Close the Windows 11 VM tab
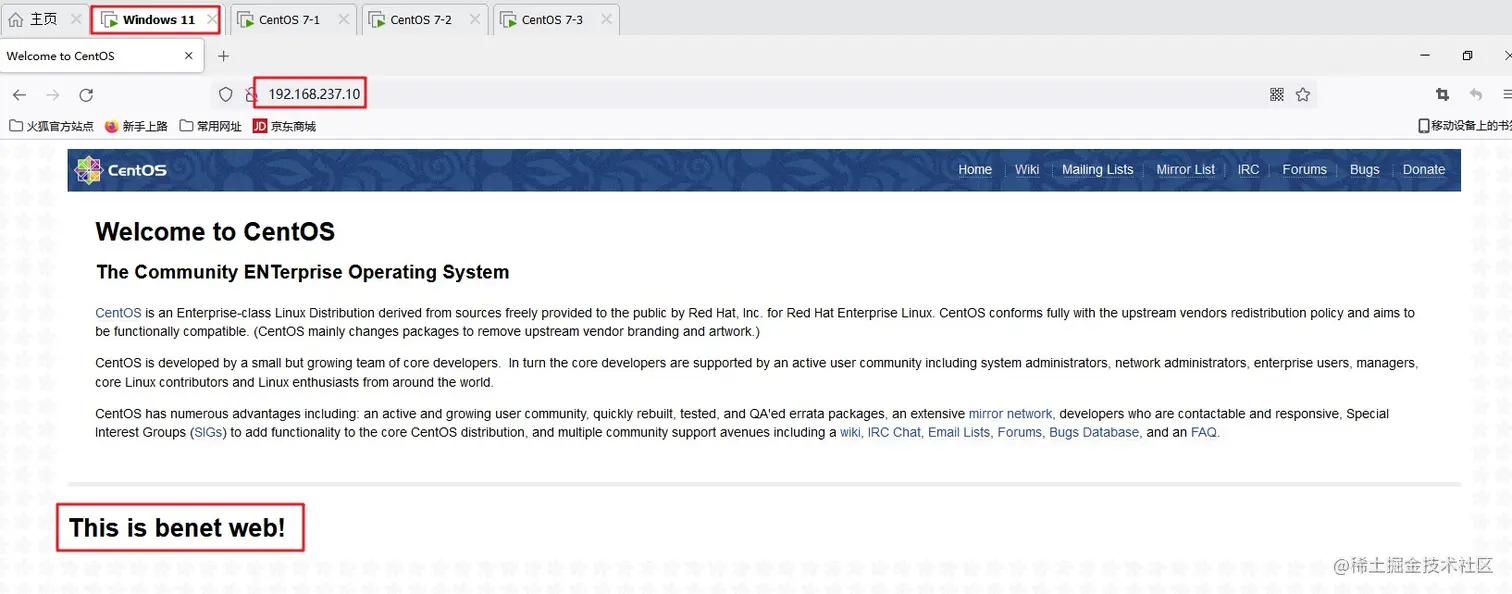 pyautogui.click(x=211, y=19)
